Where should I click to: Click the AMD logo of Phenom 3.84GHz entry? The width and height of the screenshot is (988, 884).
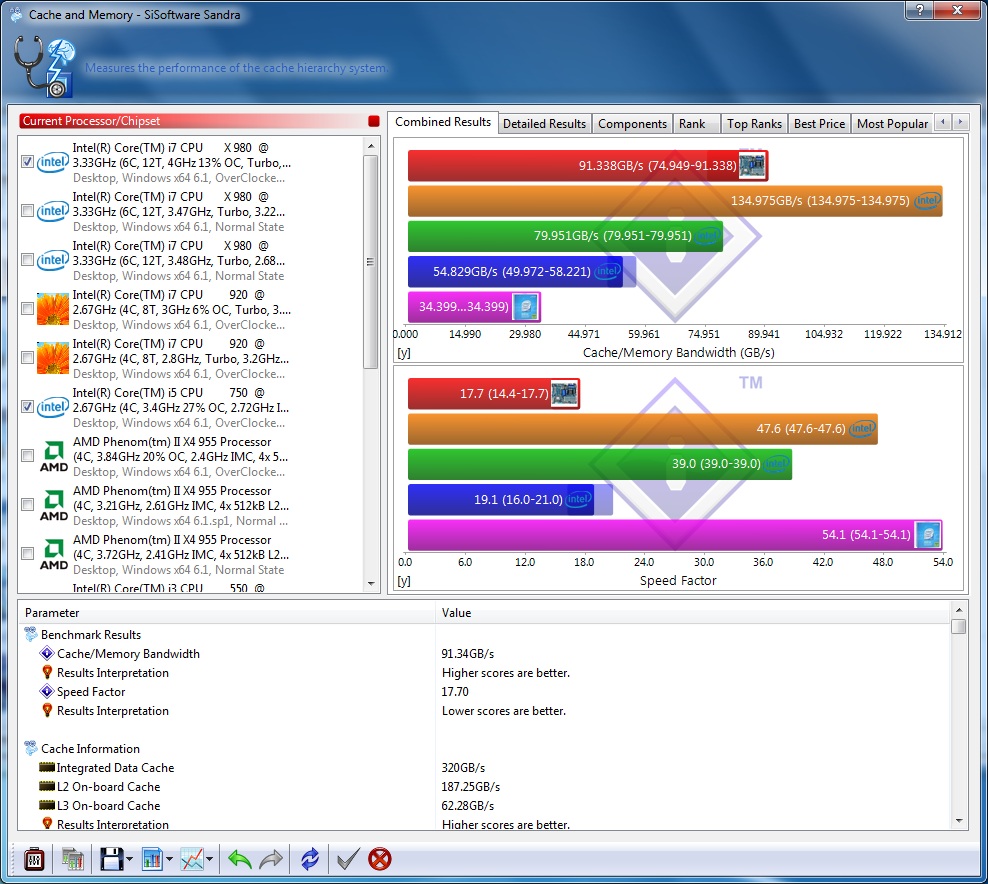pyautogui.click(x=54, y=457)
